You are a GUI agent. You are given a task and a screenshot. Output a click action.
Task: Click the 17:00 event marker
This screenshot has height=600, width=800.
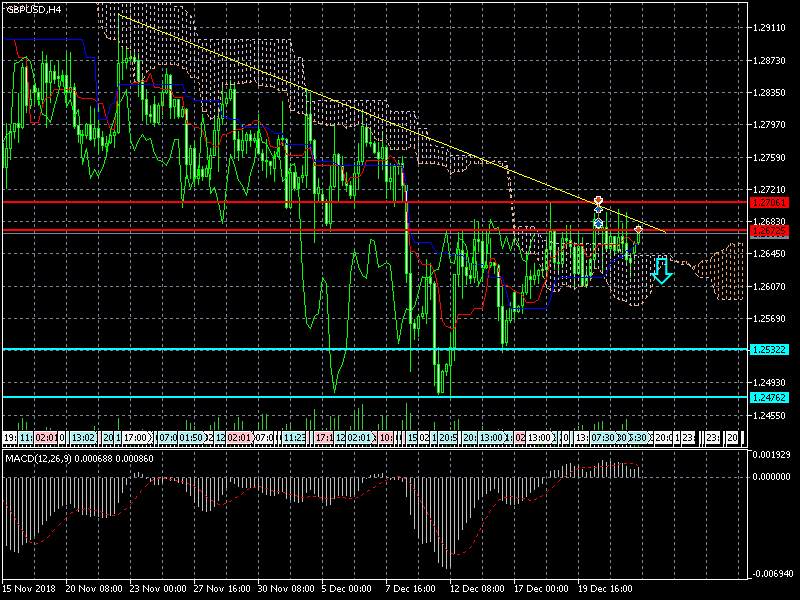click(137, 438)
